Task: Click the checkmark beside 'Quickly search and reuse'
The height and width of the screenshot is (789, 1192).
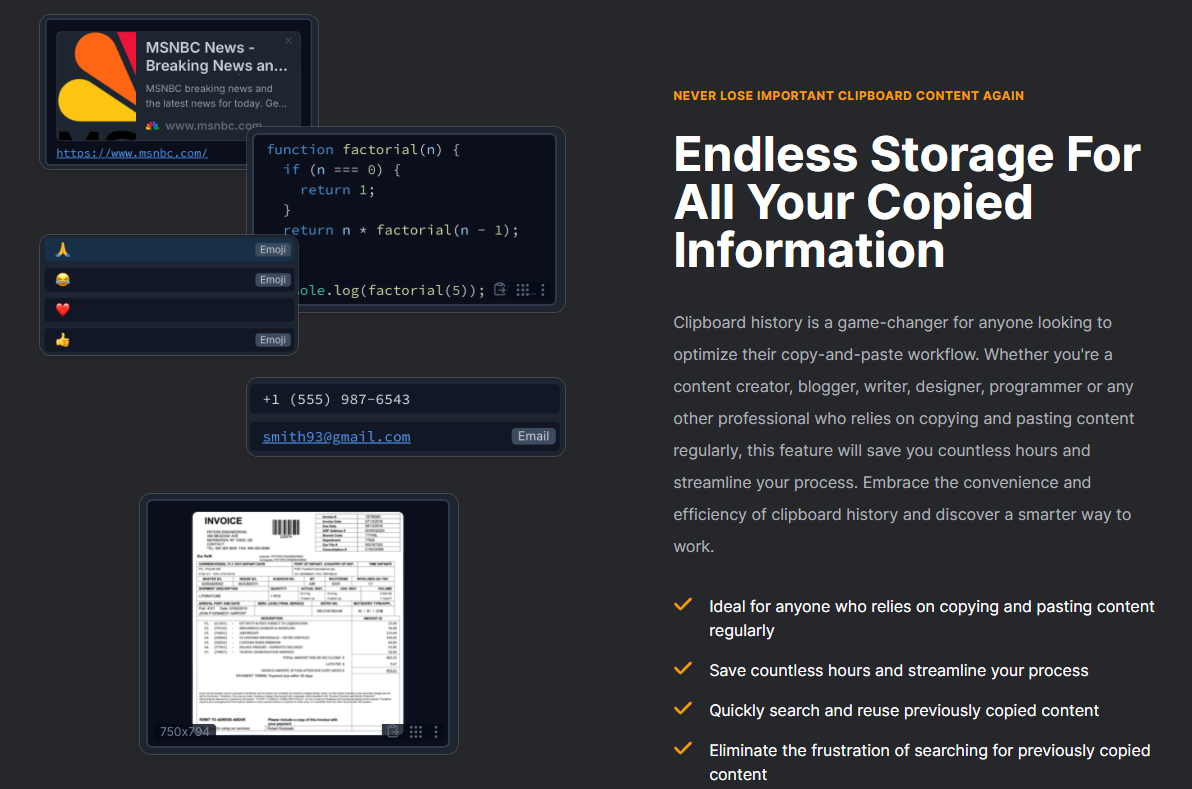Action: click(683, 708)
